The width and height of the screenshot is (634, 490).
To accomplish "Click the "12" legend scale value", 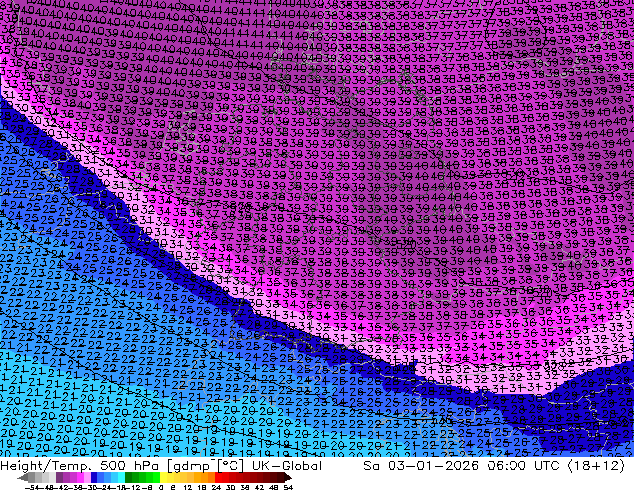I will (x=188, y=487).
